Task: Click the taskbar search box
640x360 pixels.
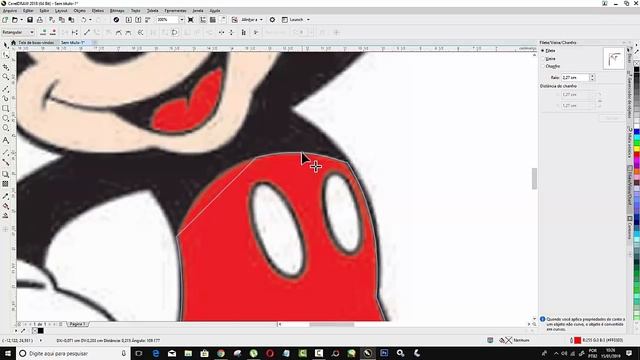Action: click(x=73, y=353)
